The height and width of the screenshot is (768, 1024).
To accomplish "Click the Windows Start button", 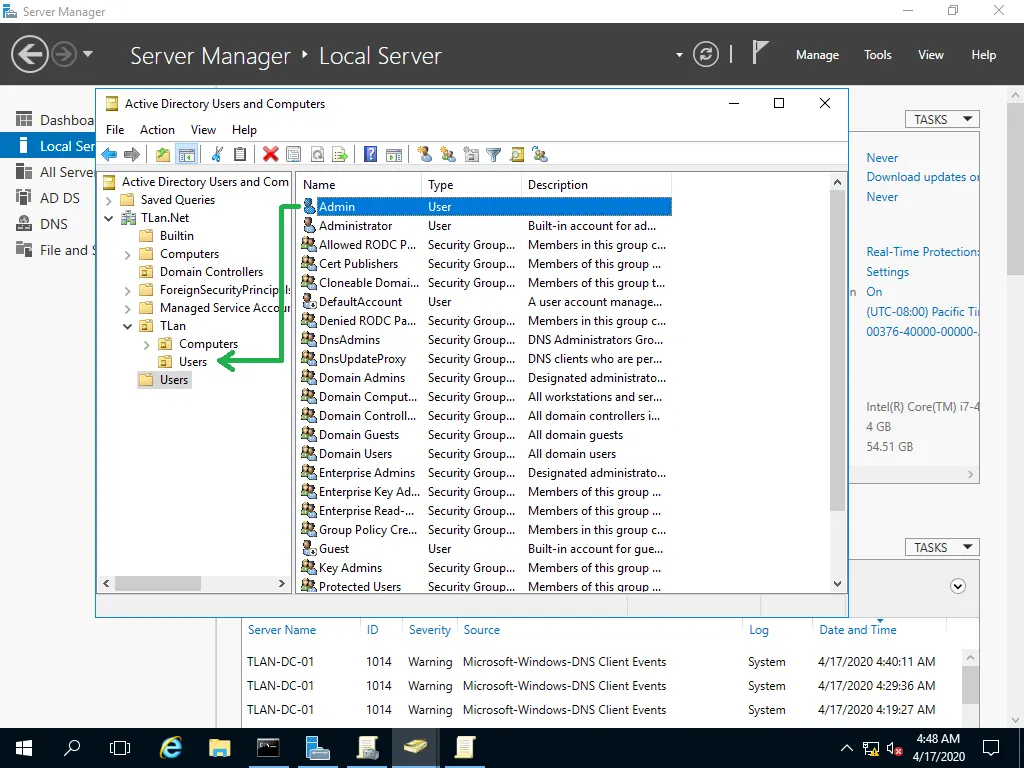I will (x=24, y=748).
